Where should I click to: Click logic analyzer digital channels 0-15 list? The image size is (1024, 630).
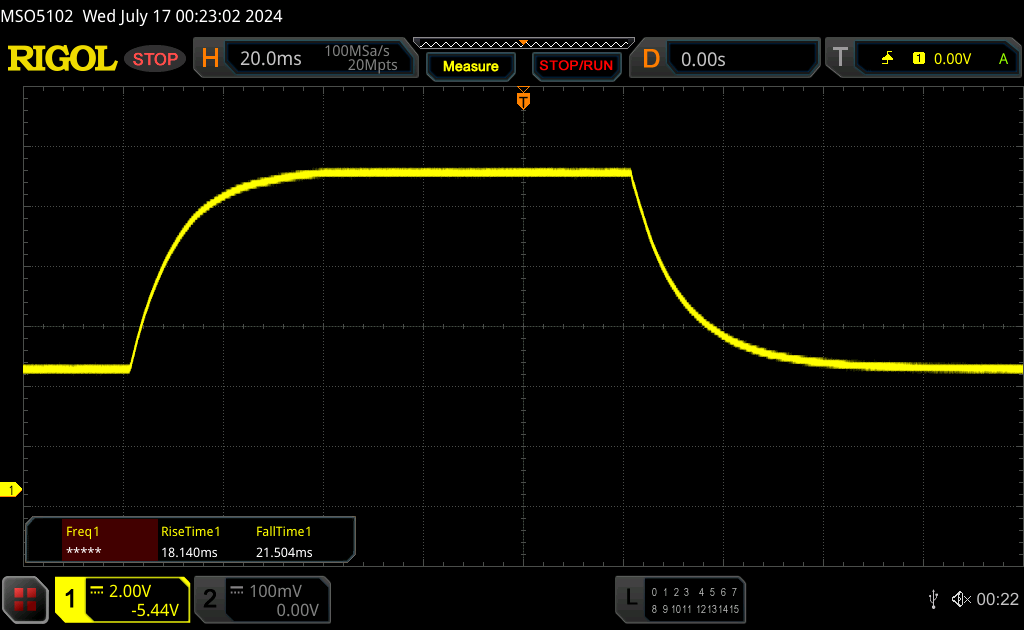coord(695,601)
